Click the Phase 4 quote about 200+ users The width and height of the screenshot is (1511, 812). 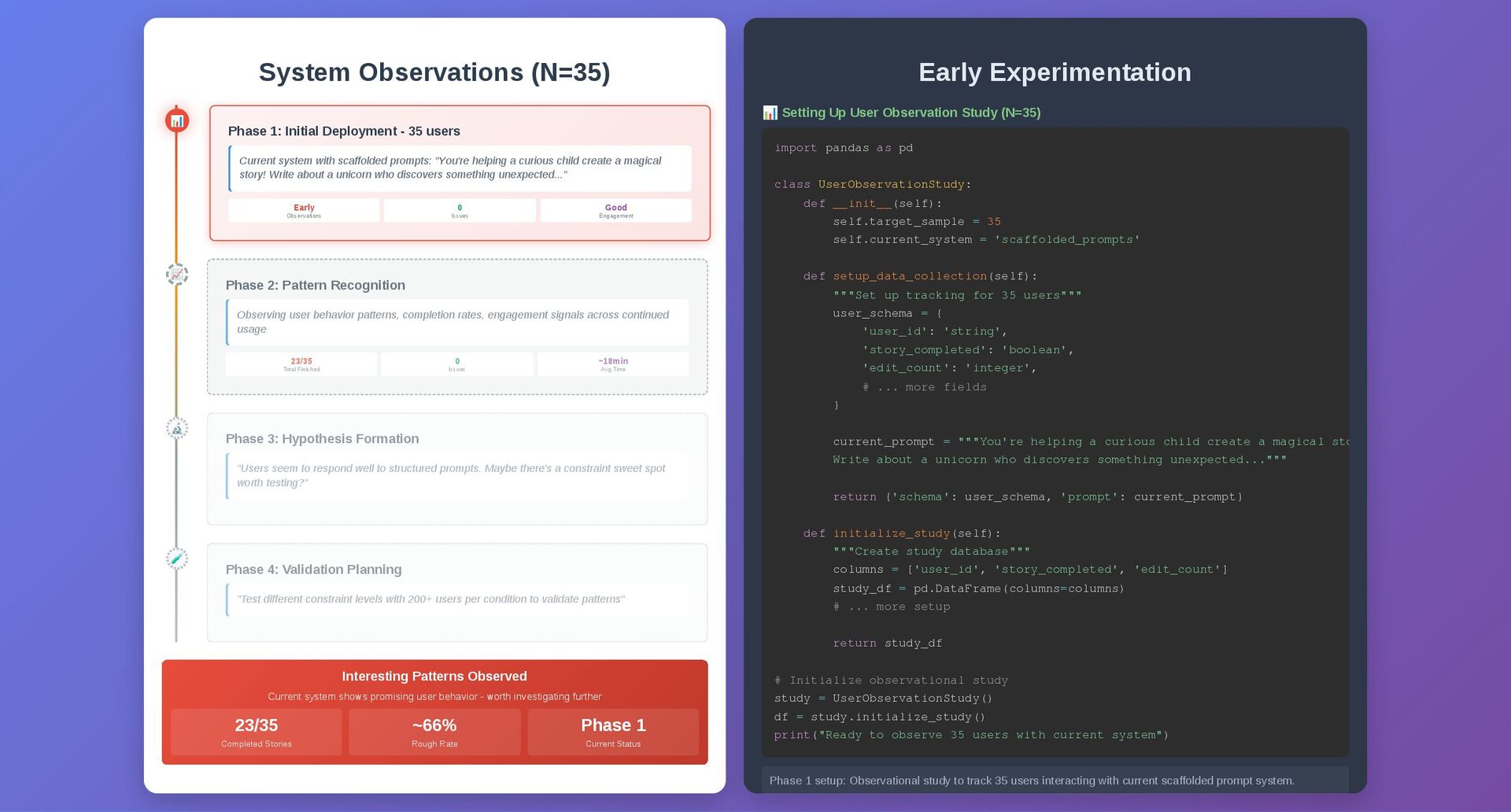tap(457, 600)
